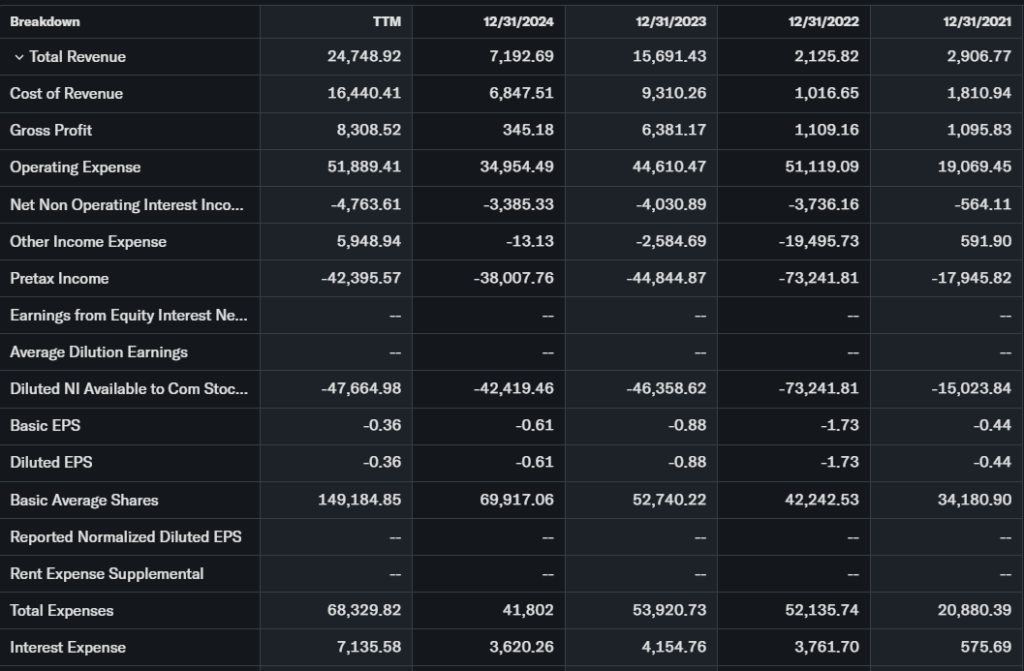This screenshot has height=671, width=1024.
Task: Select the Total Expenses row label
Action: tap(62, 610)
